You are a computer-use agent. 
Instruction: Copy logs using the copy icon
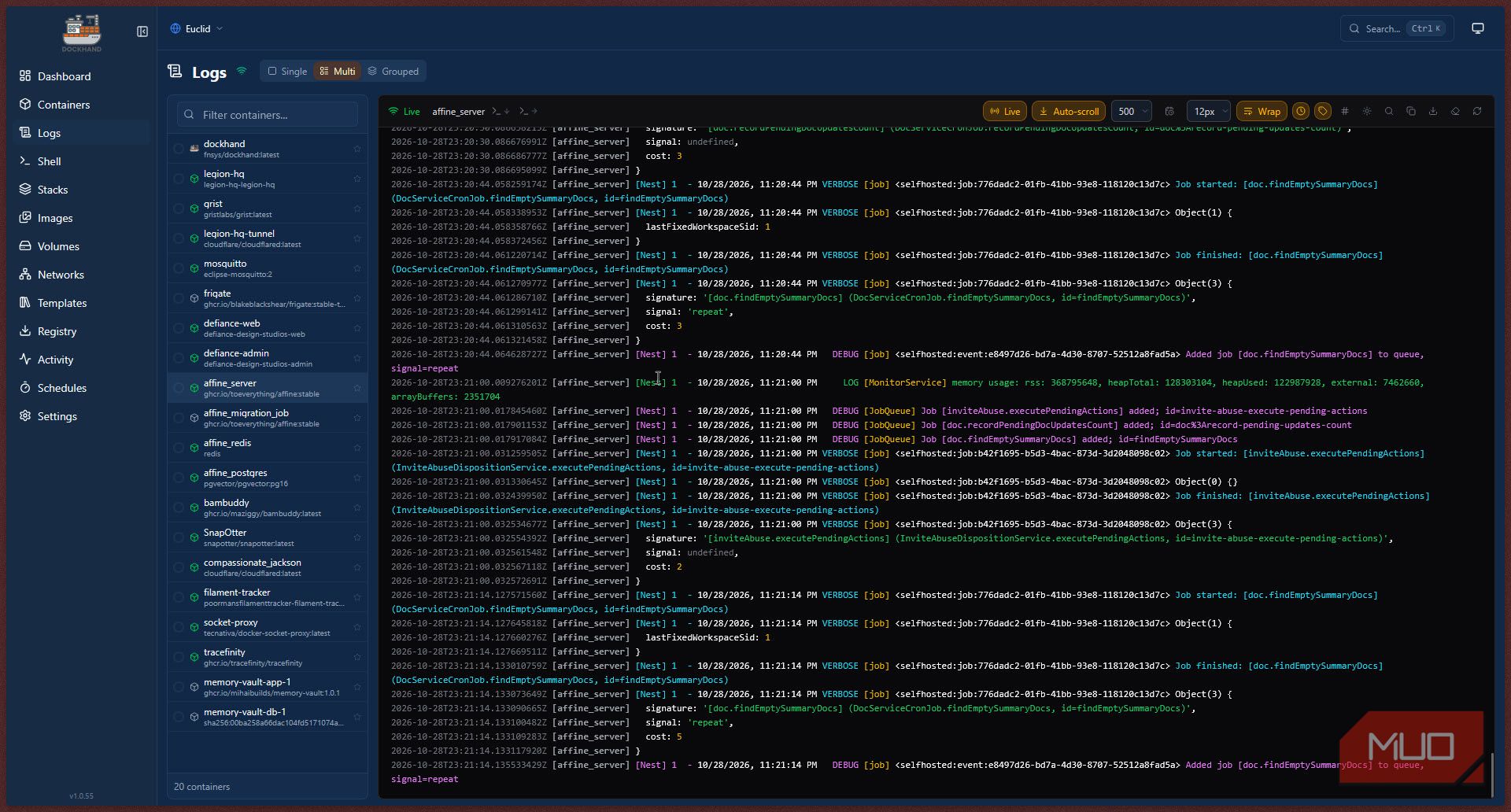click(1411, 111)
